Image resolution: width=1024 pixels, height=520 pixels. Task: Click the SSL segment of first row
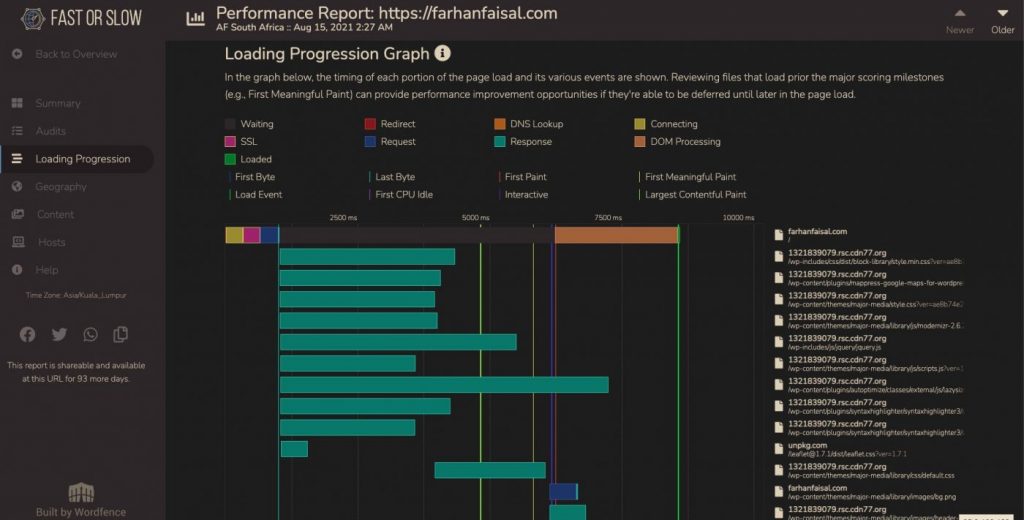[252, 235]
